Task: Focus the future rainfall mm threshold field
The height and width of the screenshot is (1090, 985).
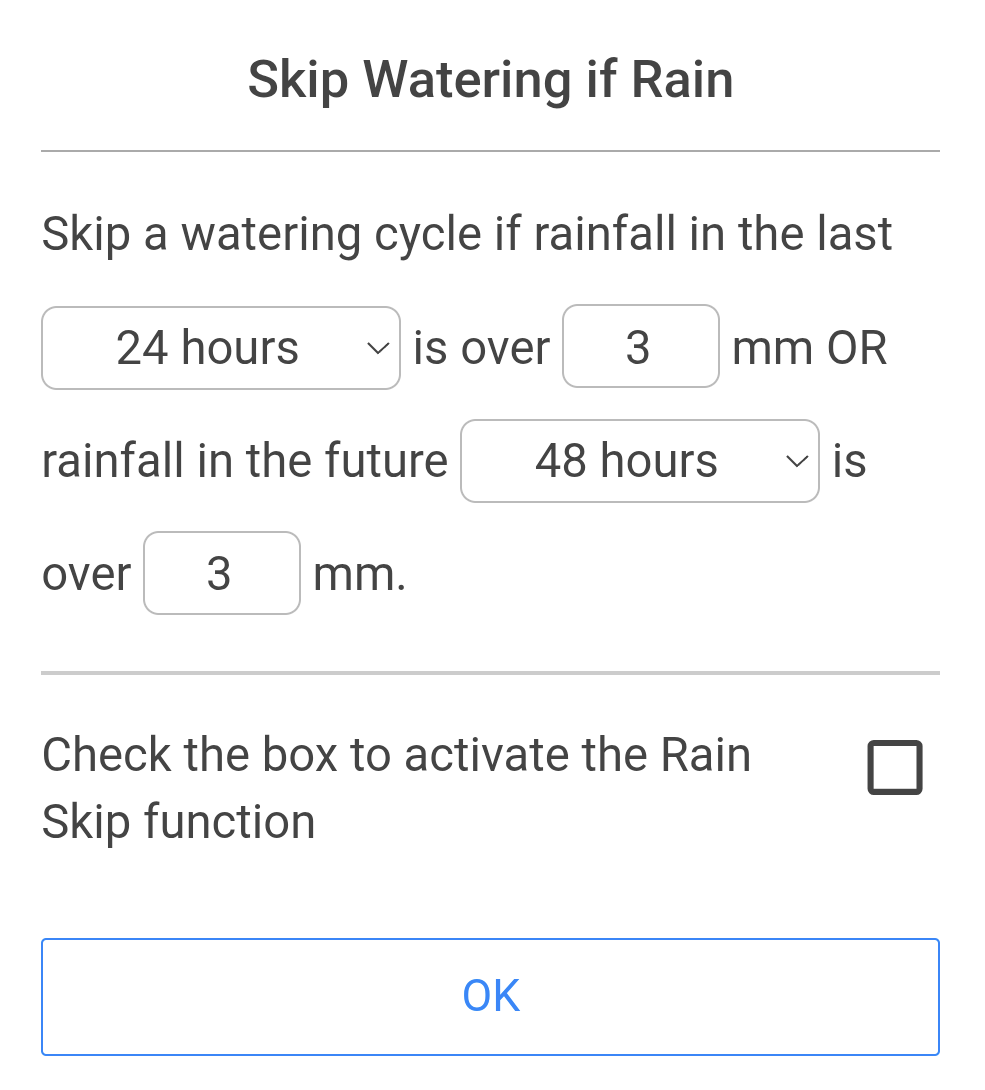Action: click(221, 573)
